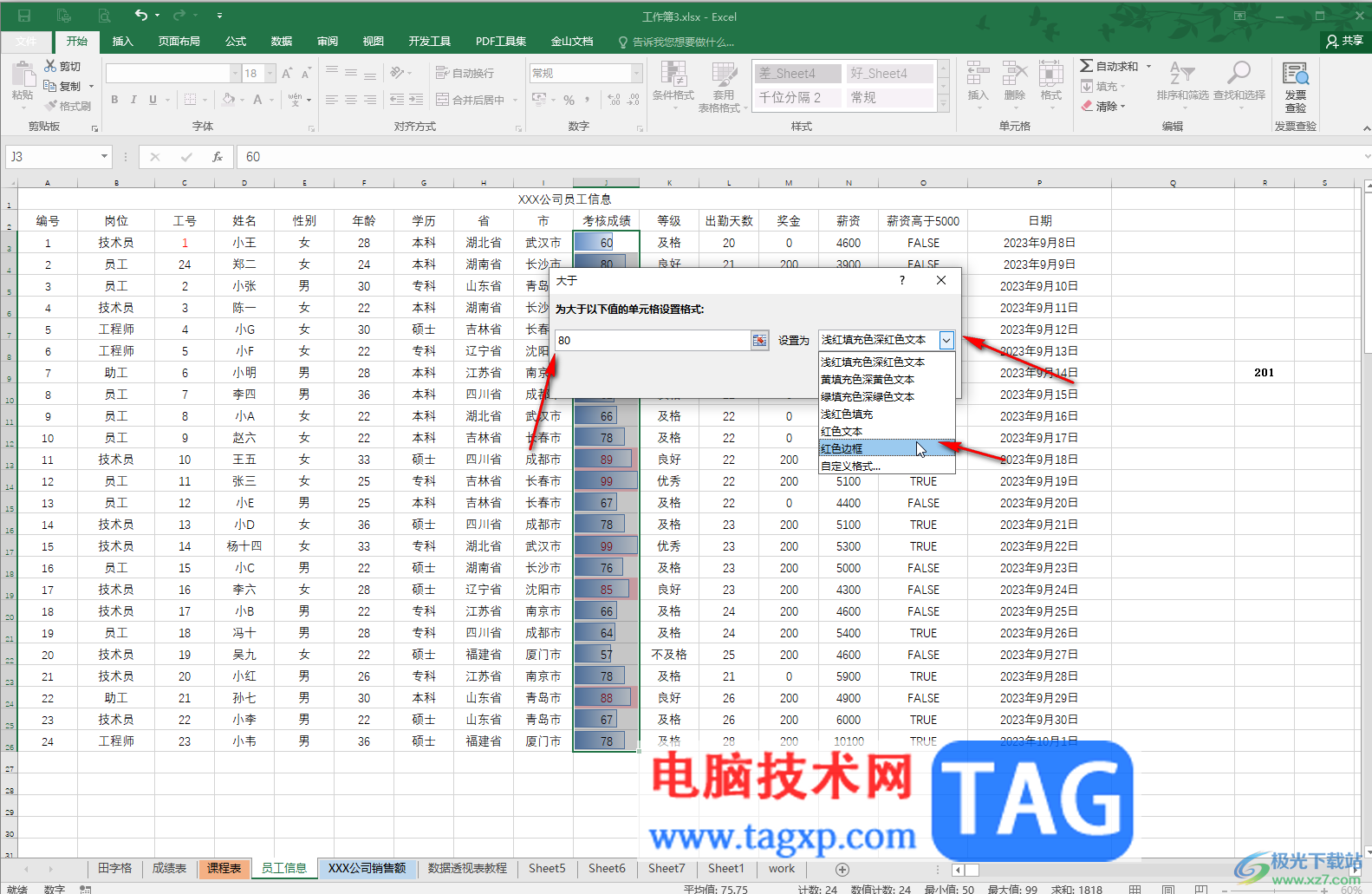1372x894 pixels.
Task: Select 红色边框 option in dropdown list
Action: point(887,448)
